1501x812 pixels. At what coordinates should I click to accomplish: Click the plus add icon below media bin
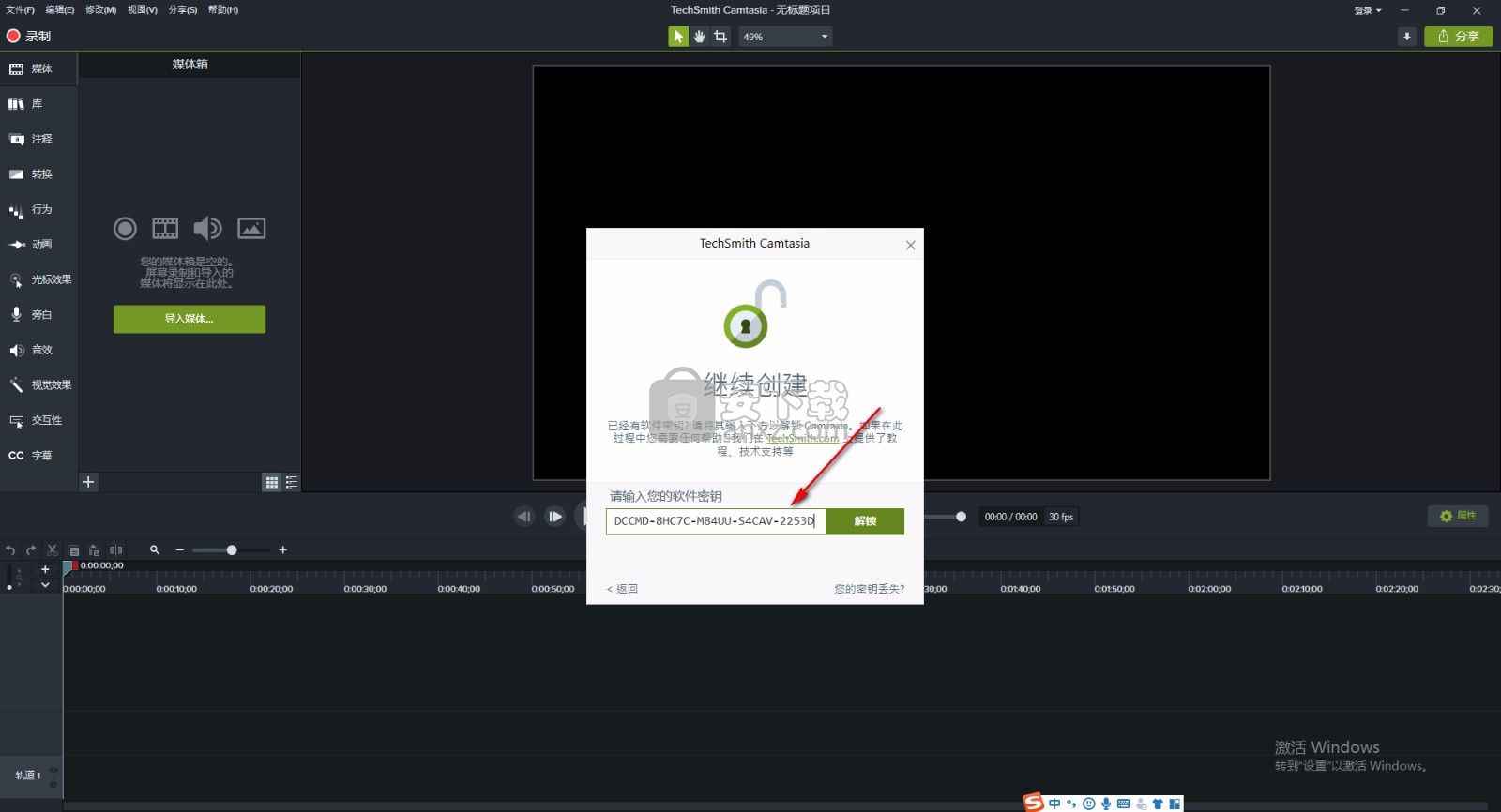pos(88,482)
